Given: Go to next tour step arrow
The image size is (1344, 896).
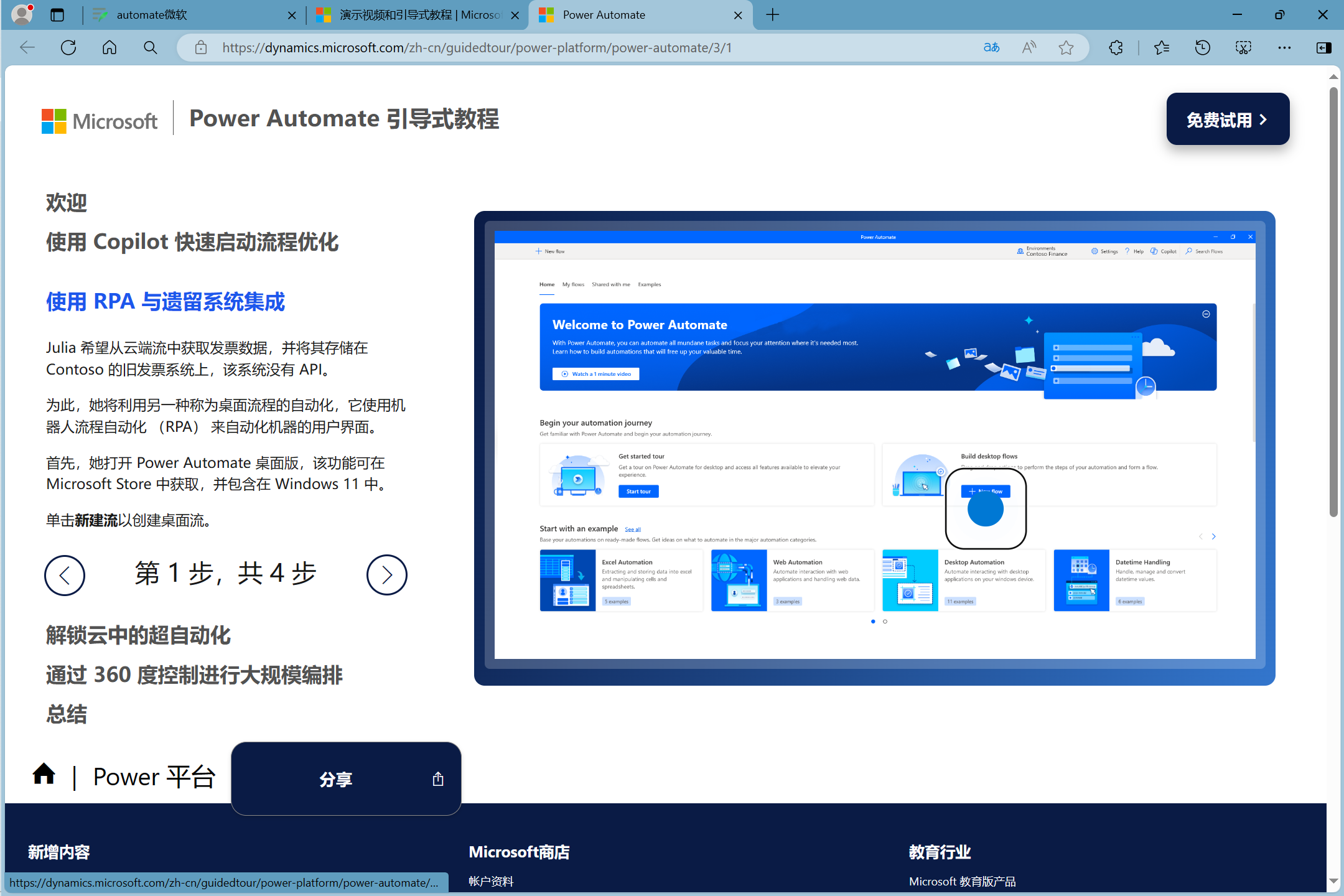Looking at the screenshot, I should coord(387,575).
